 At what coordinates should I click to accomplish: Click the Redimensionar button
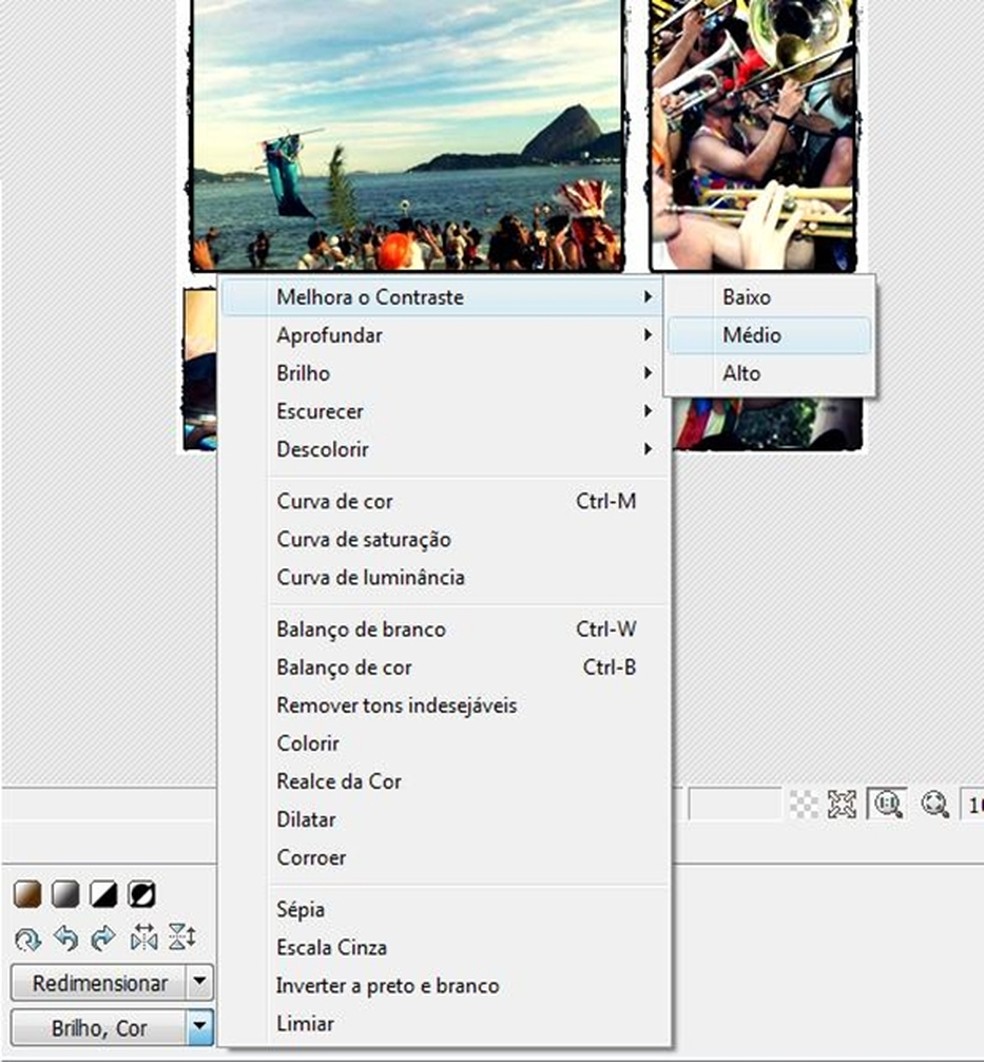[x=98, y=983]
